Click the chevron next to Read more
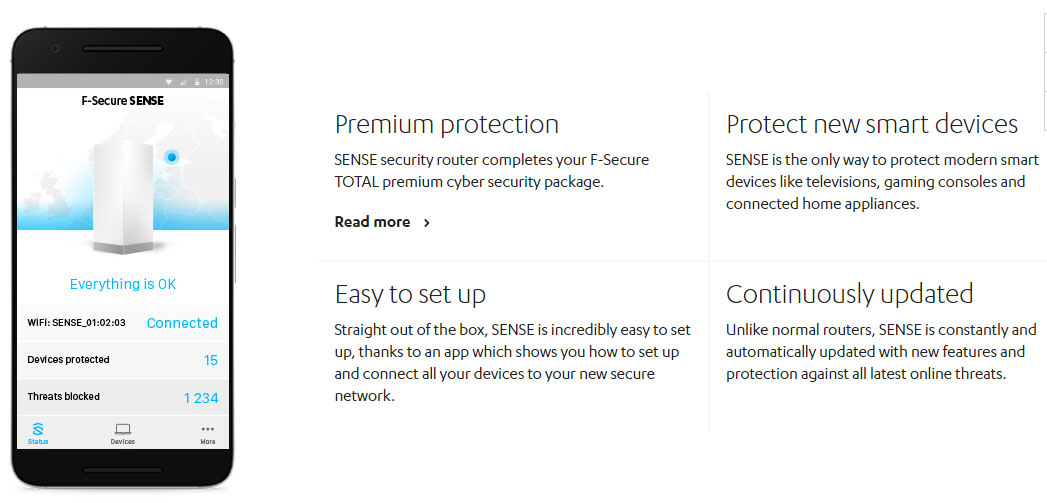This screenshot has width=1047, height=503. click(x=427, y=222)
